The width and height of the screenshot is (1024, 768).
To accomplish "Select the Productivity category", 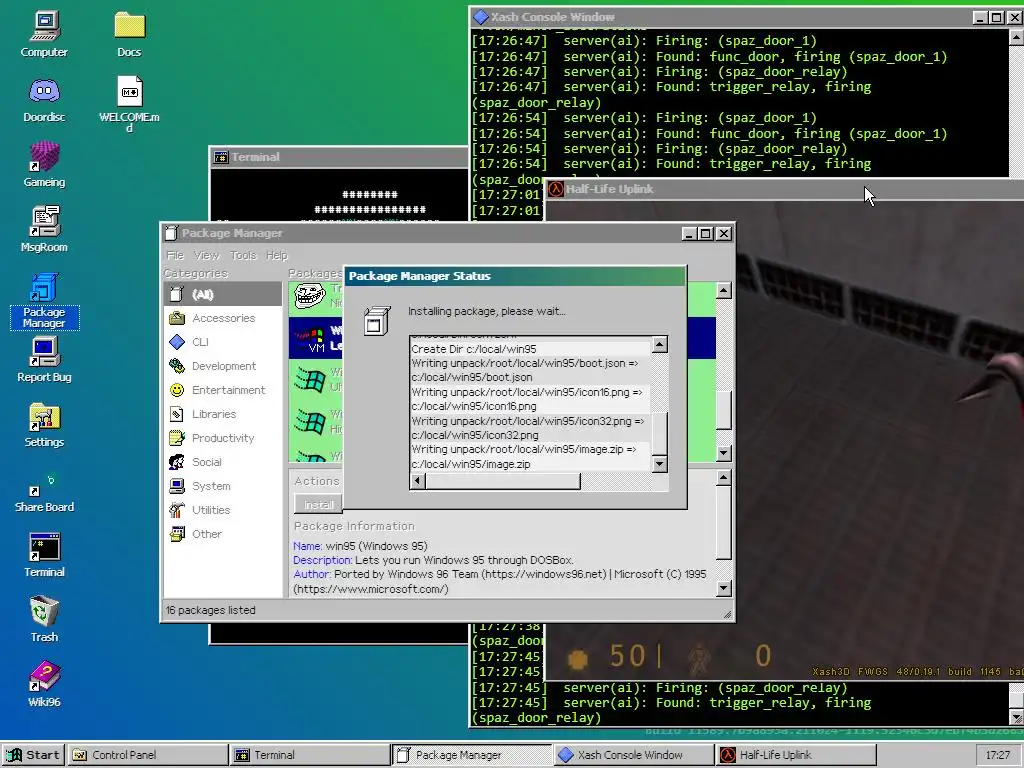I will (x=223, y=438).
